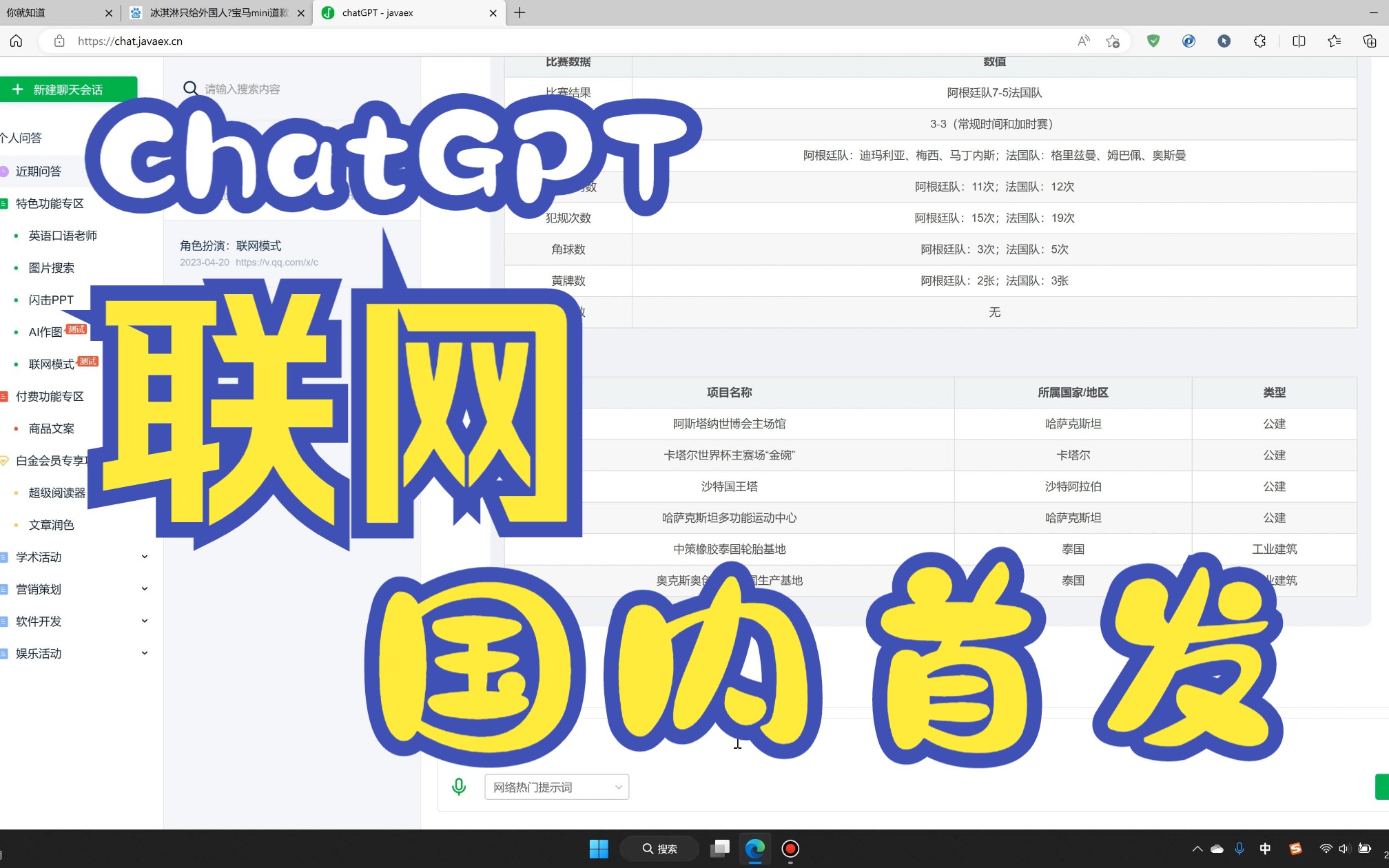Open the v.qq.com link in the chat entry
The height and width of the screenshot is (868, 1389).
pyautogui.click(x=277, y=262)
